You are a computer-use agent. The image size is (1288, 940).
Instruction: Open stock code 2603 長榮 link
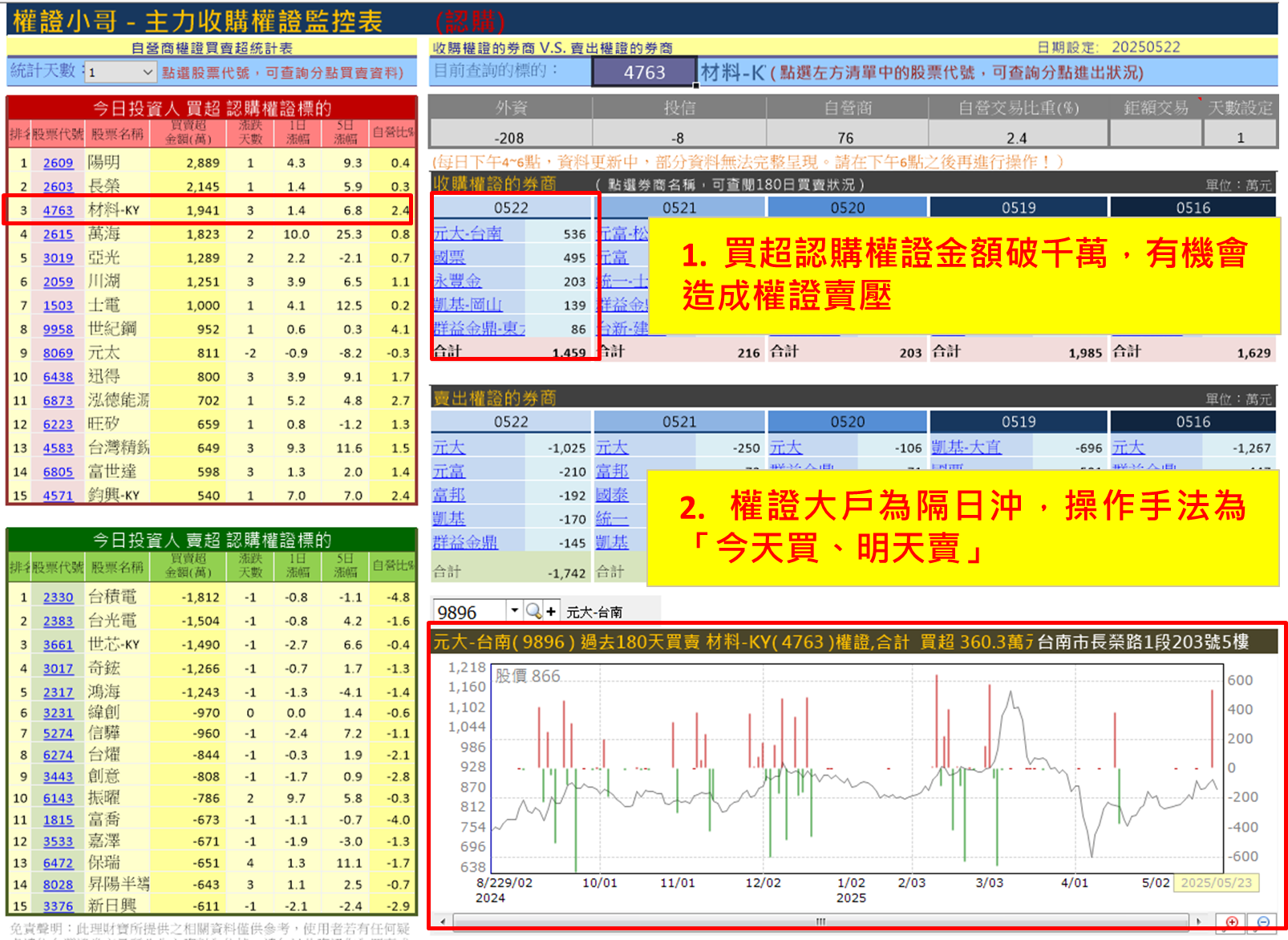58,186
